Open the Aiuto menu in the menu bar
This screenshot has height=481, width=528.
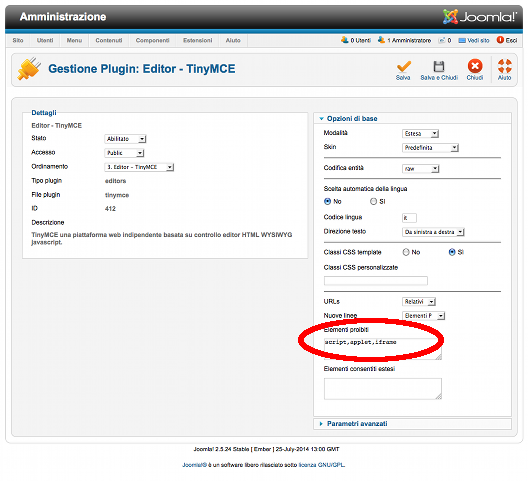[x=233, y=40]
